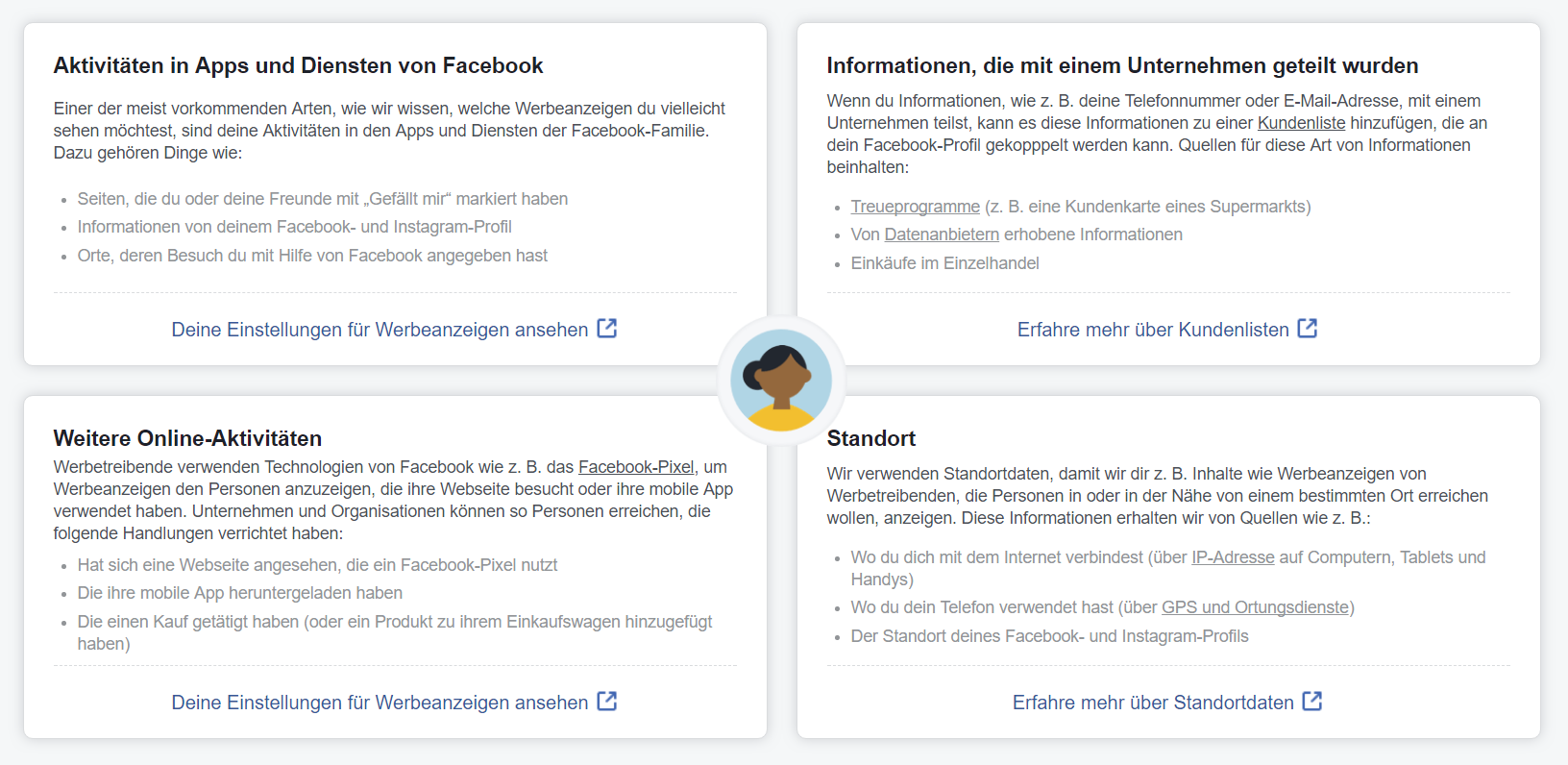Screen dimensions: 1568x765
Task: Click bullet 'Informationen von deinem Facebook- und Instagram-Profil'
Action: point(294,227)
